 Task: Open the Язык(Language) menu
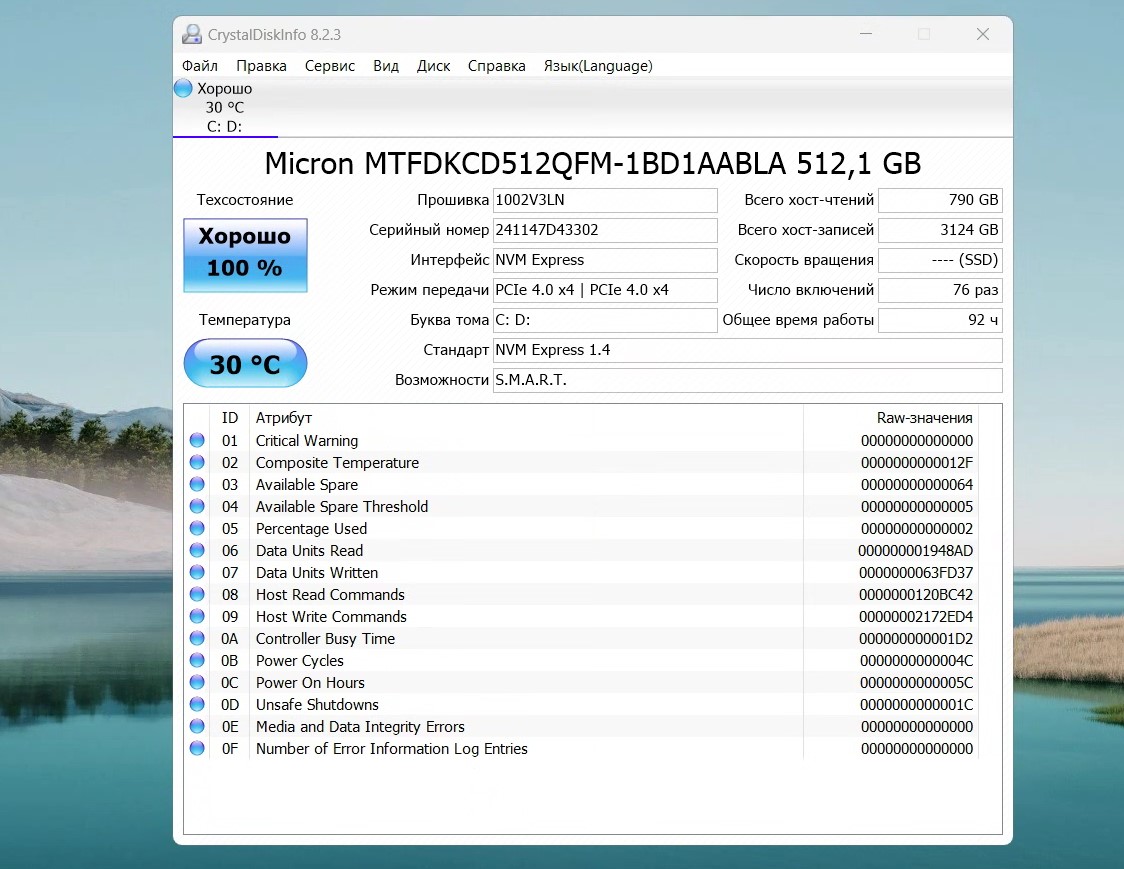tap(597, 66)
